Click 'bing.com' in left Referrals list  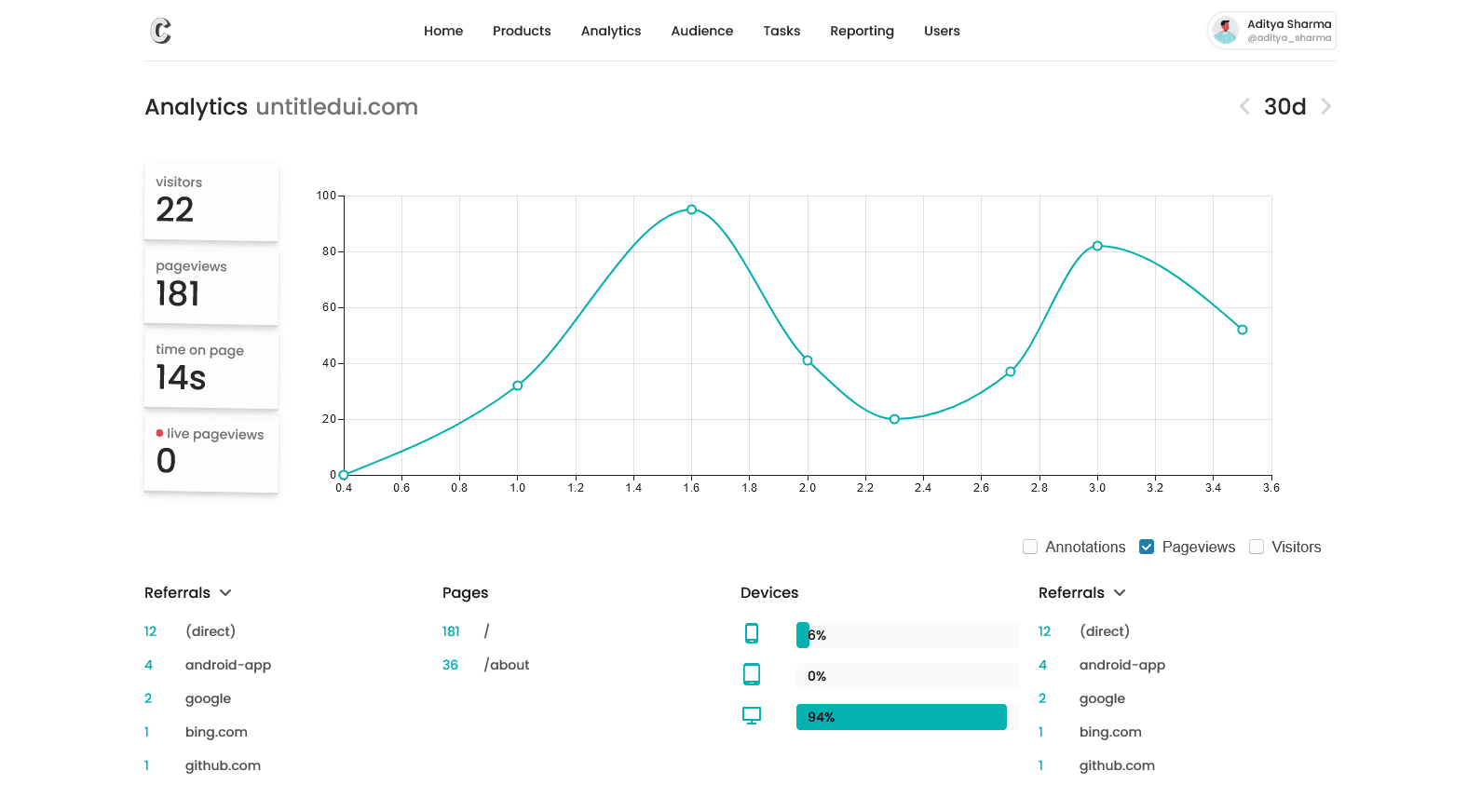pos(216,732)
